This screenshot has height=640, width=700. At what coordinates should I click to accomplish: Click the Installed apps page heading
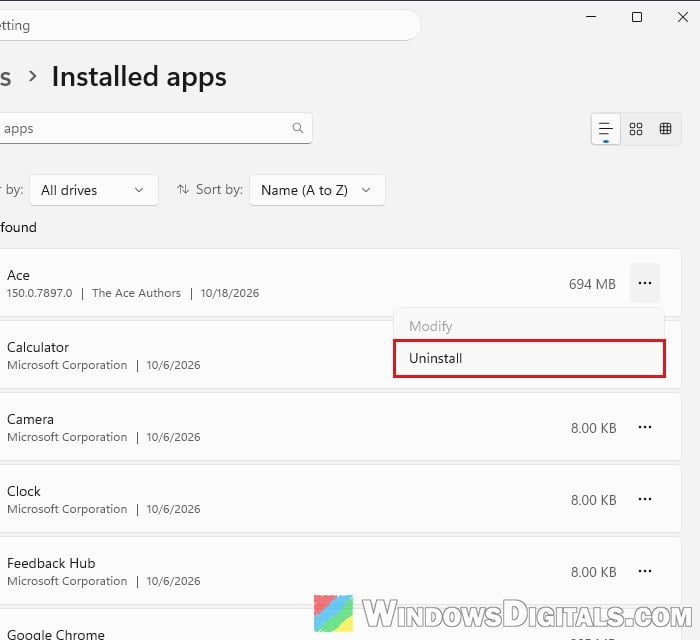click(139, 76)
